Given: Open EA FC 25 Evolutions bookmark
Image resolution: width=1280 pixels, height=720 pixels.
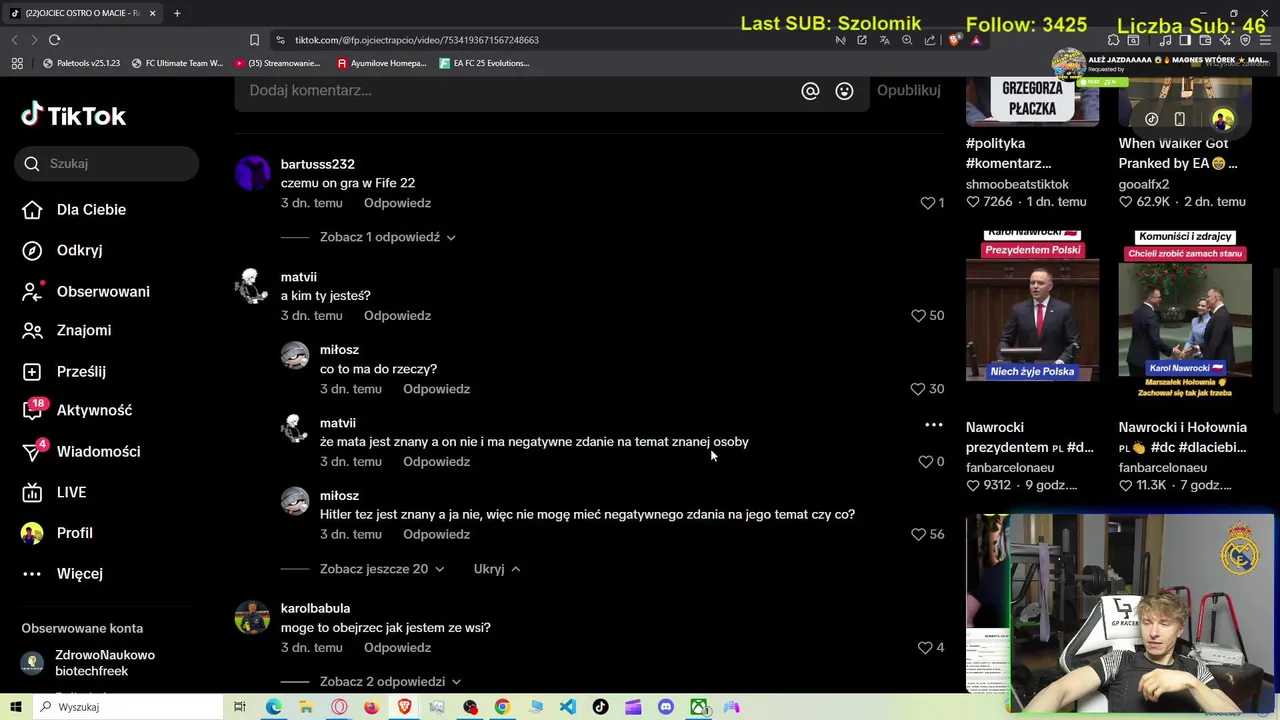Looking at the screenshot, I should tap(484, 63).
